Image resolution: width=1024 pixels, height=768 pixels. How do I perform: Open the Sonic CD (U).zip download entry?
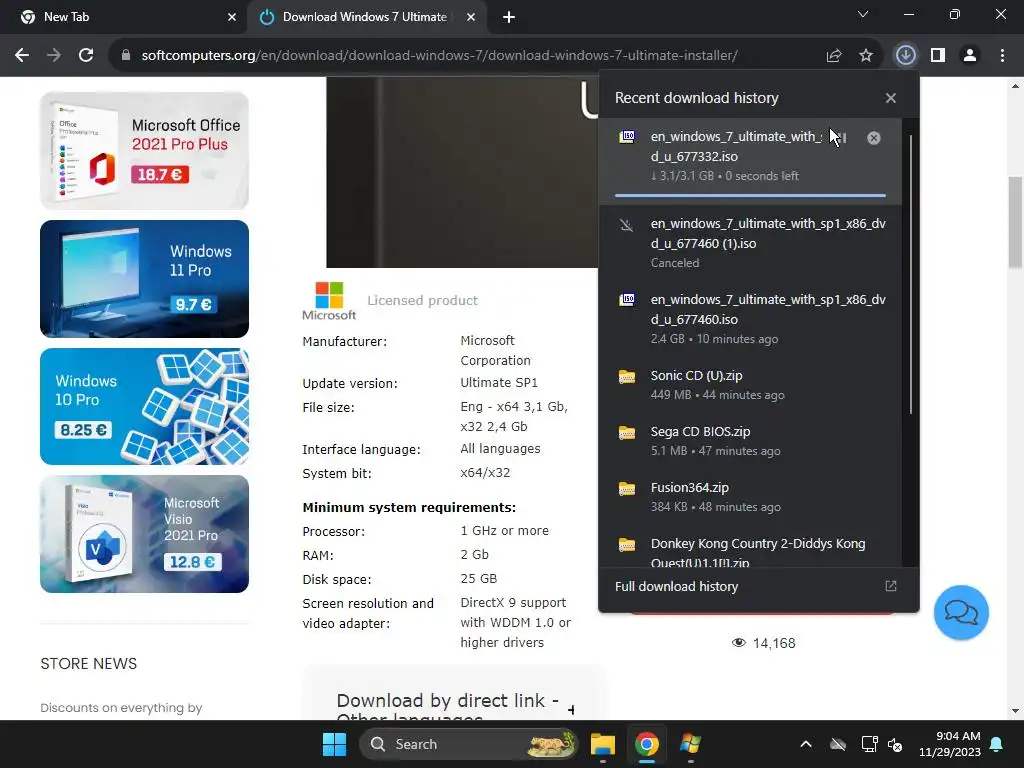750,385
